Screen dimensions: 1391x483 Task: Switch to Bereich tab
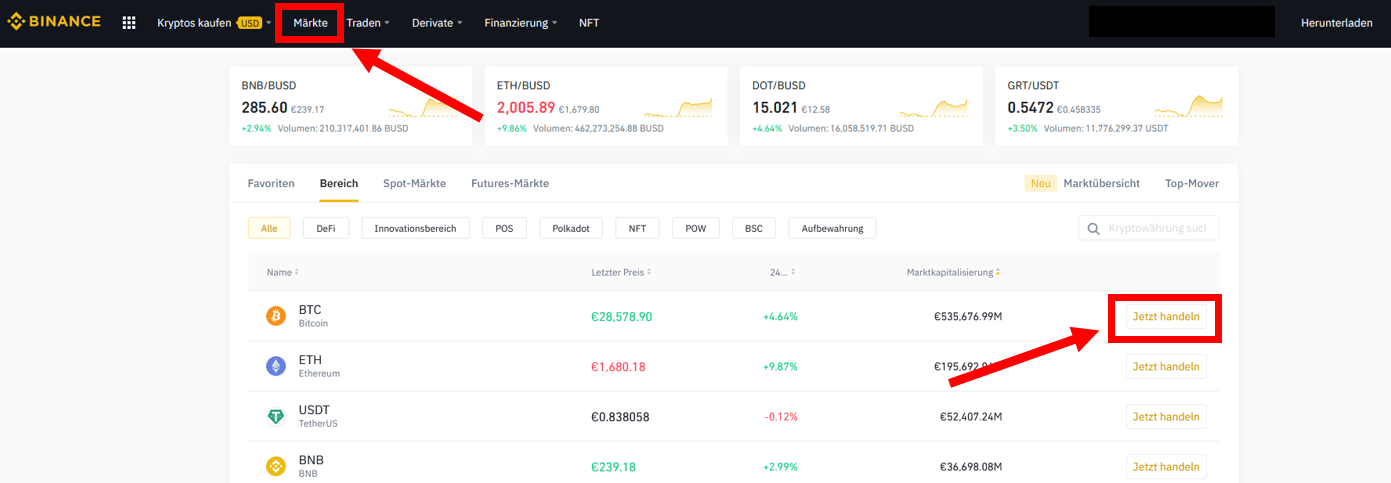click(x=339, y=183)
